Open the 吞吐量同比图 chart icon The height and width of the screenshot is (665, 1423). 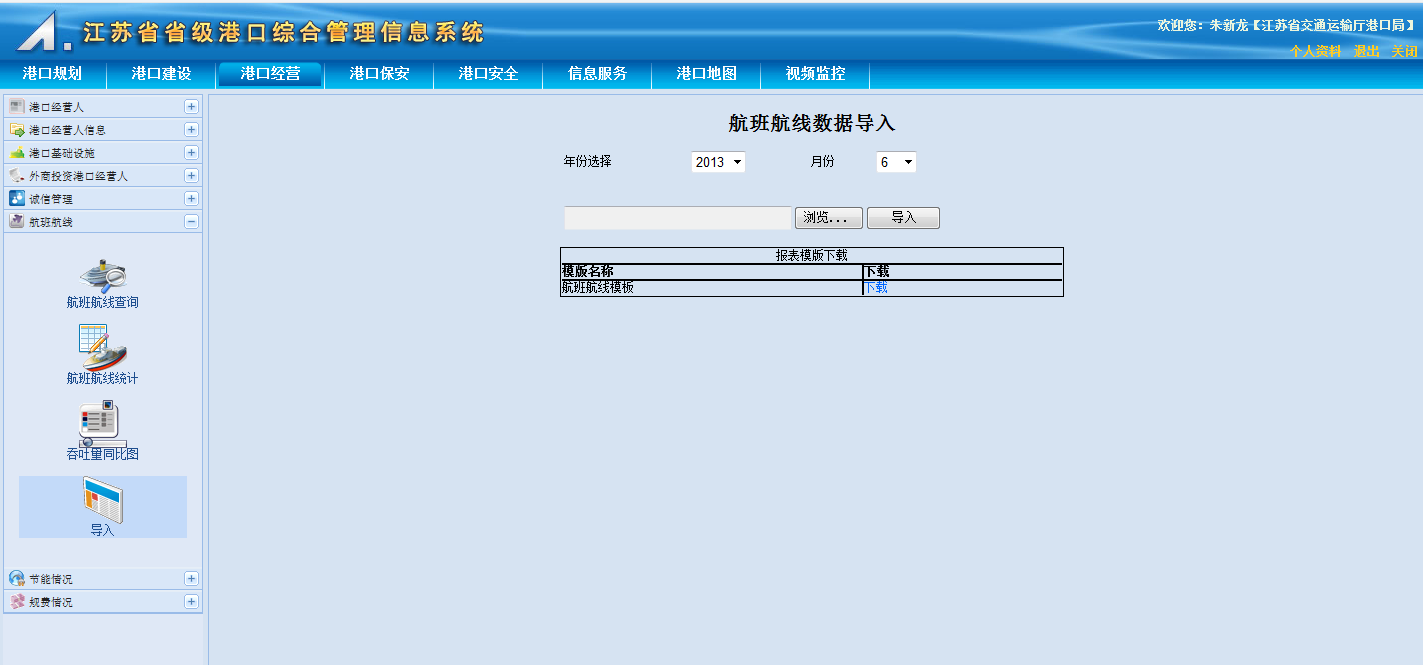[x=102, y=424]
